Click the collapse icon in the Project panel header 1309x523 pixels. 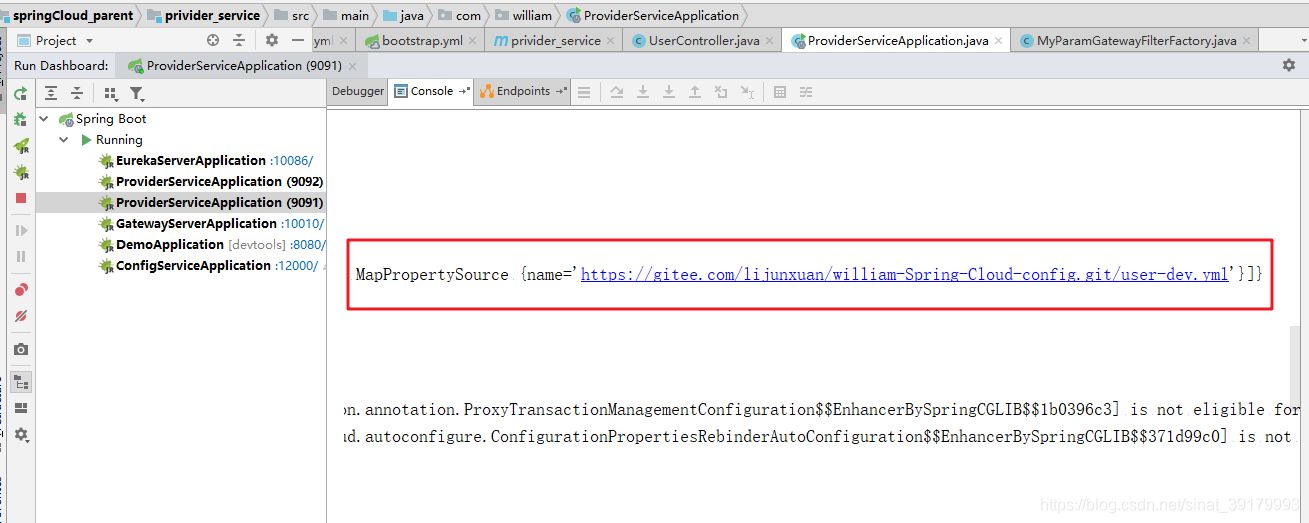239,40
